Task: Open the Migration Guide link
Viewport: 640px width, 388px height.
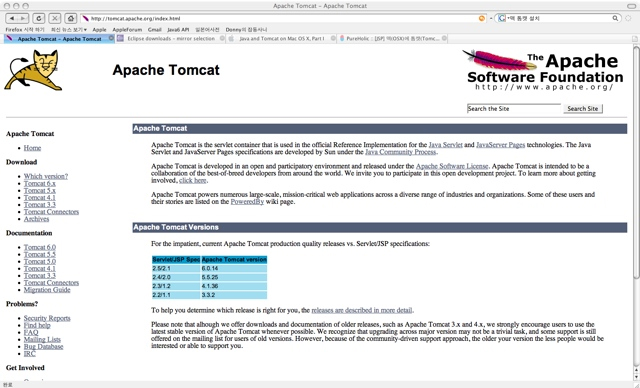Action: coord(47,290)
